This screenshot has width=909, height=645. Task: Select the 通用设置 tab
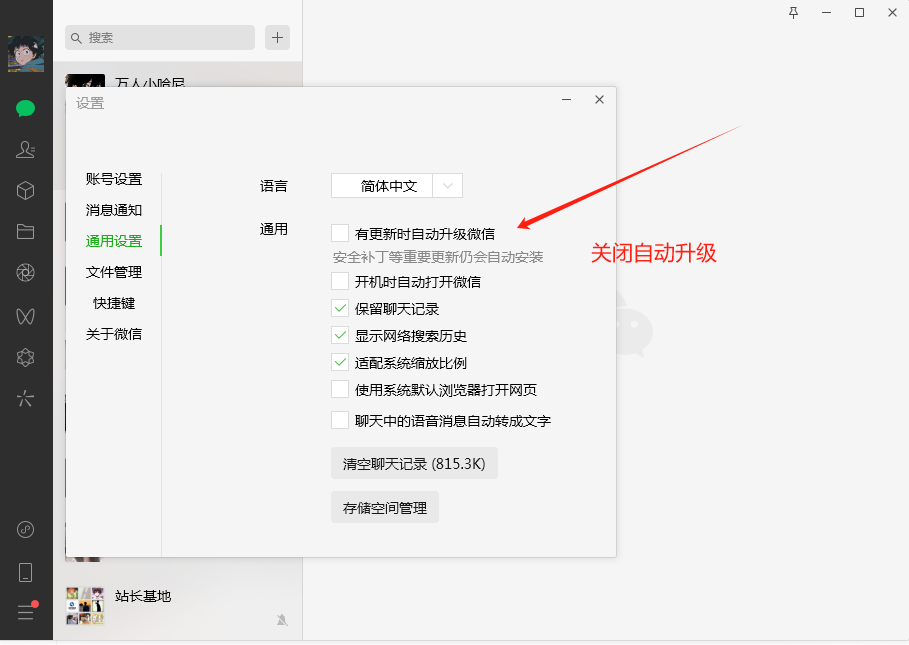[114, 241]
